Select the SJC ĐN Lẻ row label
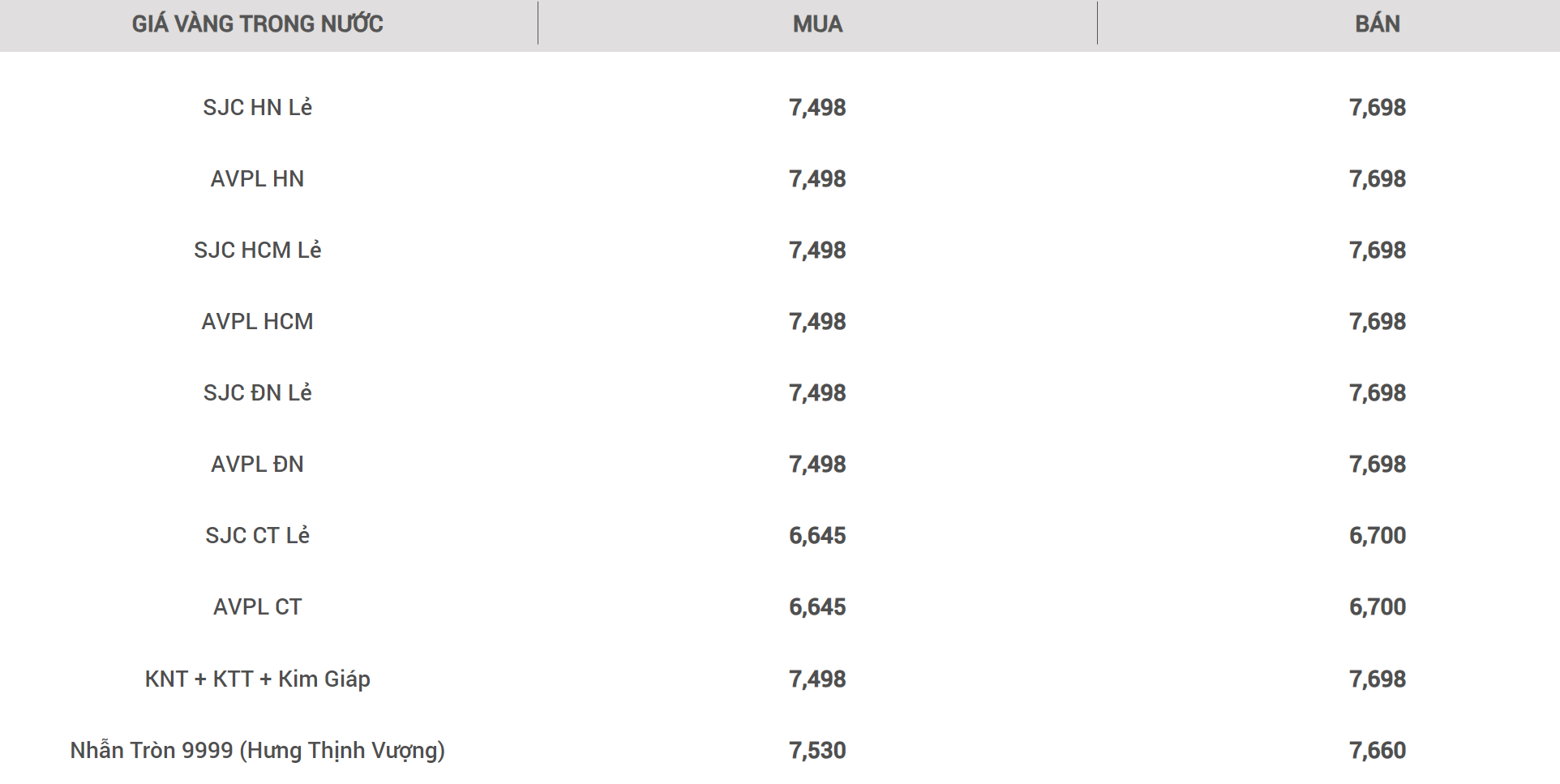Viewport: 1560px width, 784px height. pyautogui.click(x=258, y=392)
